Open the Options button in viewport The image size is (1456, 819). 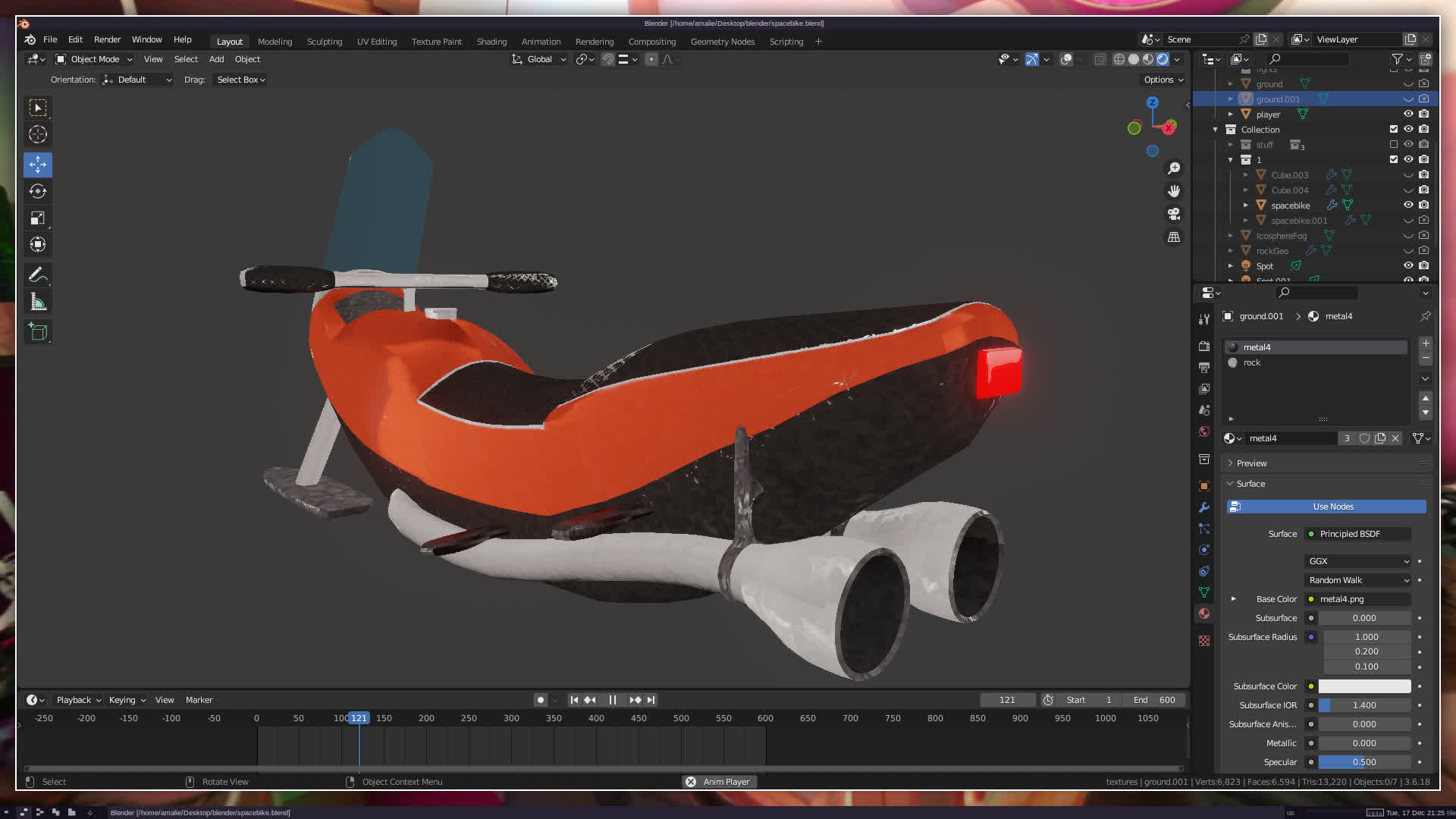pos(1163,80)
